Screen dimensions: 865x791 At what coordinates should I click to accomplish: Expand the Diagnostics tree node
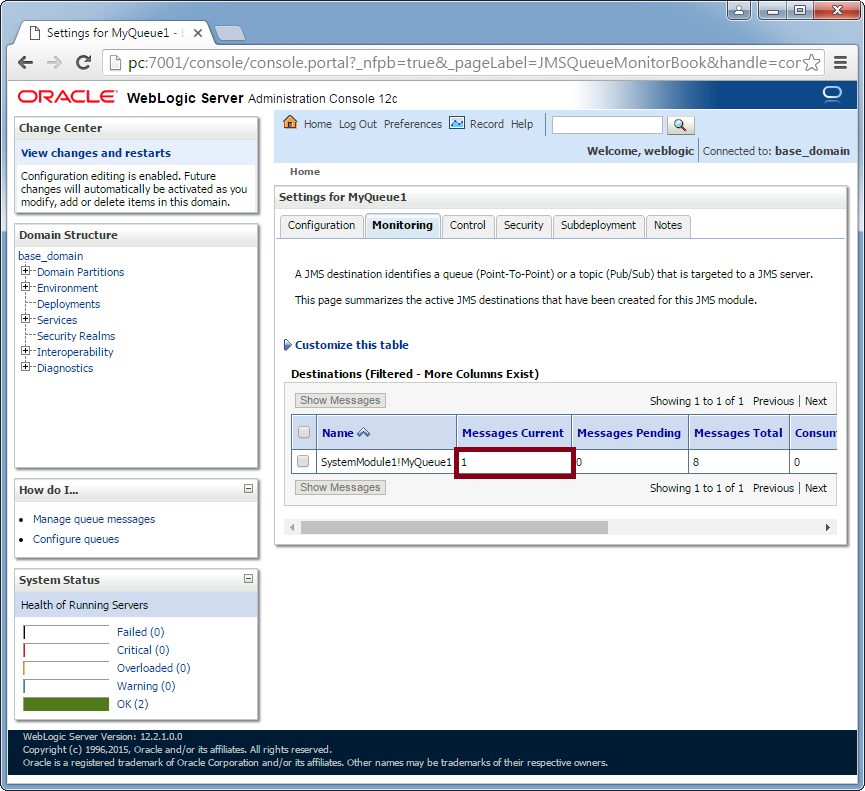[25, 367]
